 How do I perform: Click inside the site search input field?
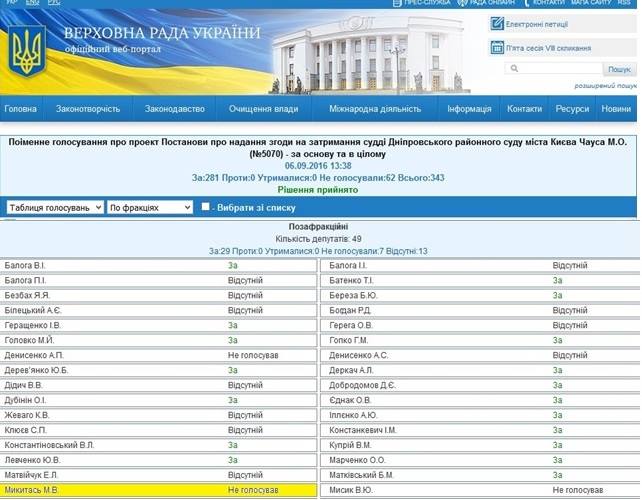[559, 68]
